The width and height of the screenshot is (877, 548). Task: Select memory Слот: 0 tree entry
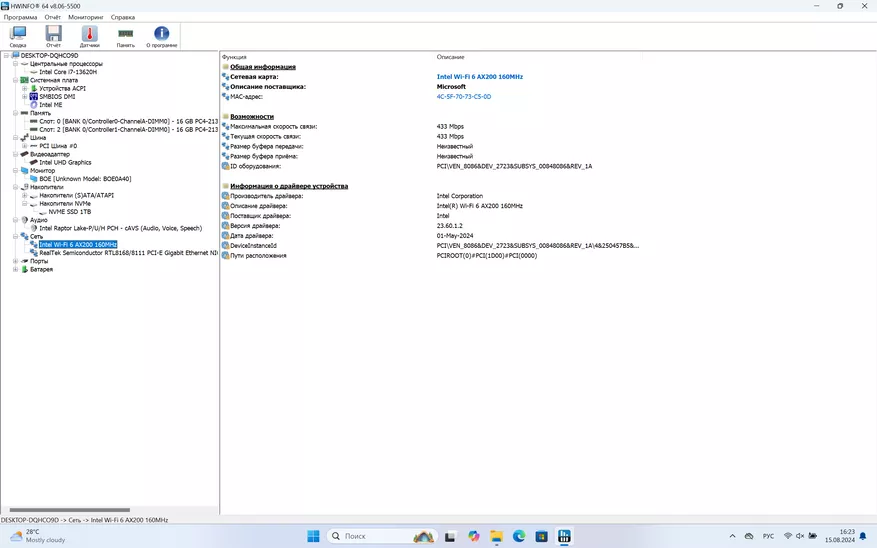(128, 121)
